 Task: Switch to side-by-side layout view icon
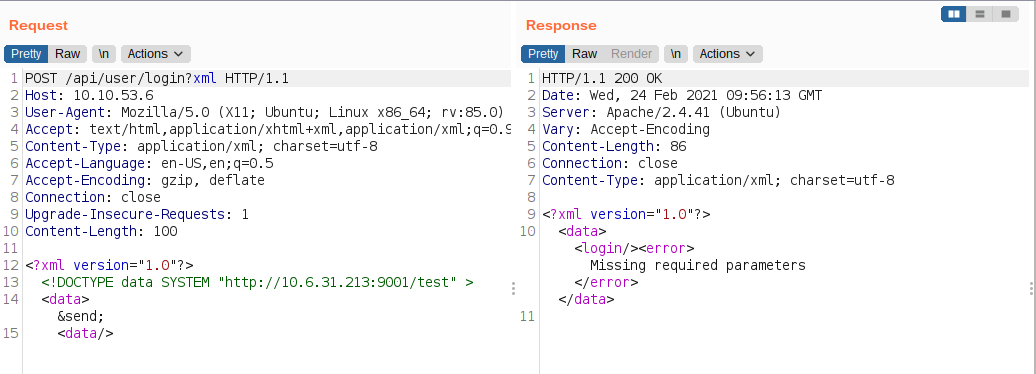953,14
